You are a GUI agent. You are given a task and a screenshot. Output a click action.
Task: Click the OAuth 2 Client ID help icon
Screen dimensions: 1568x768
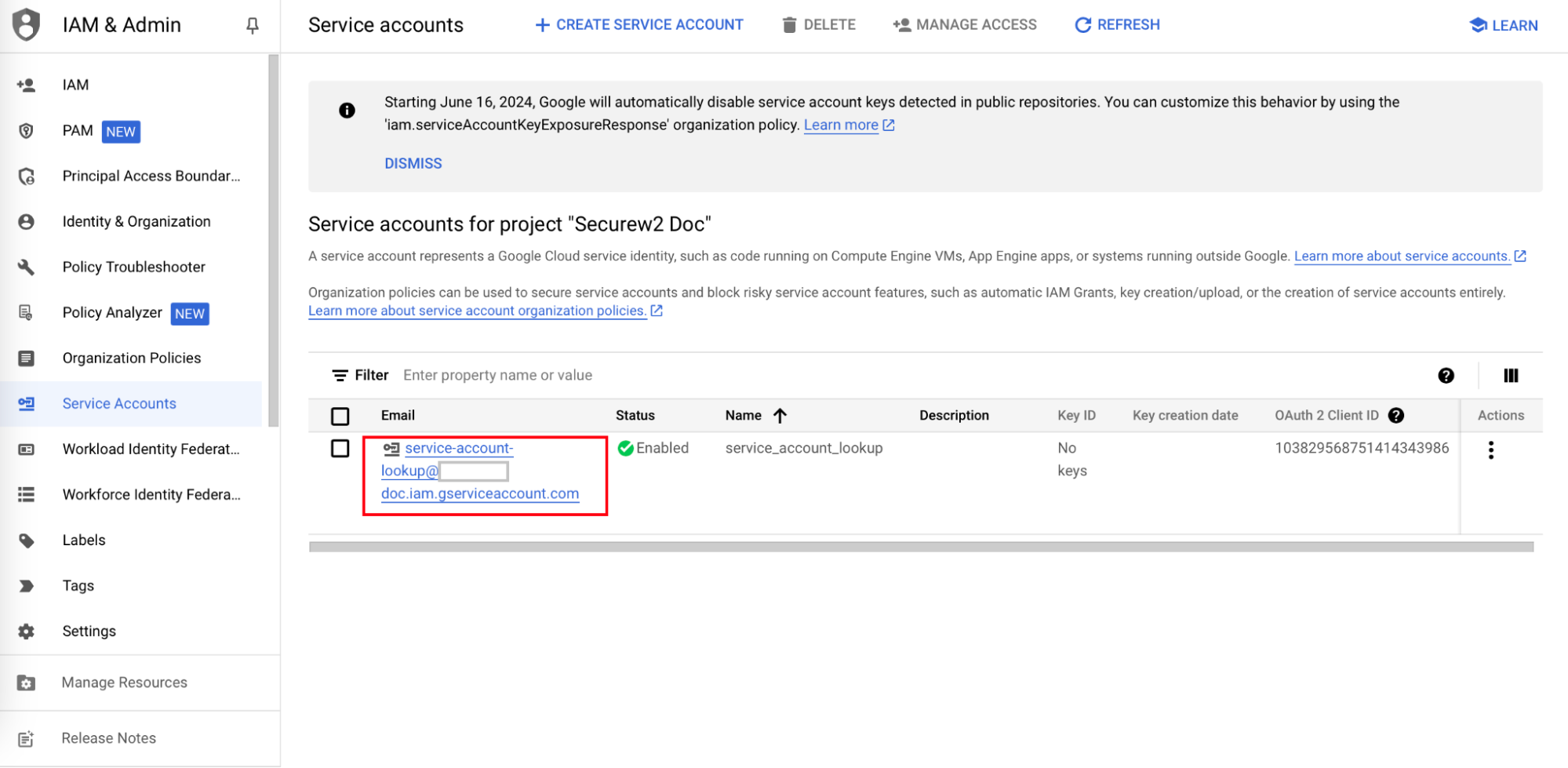tap(1396, 416)
